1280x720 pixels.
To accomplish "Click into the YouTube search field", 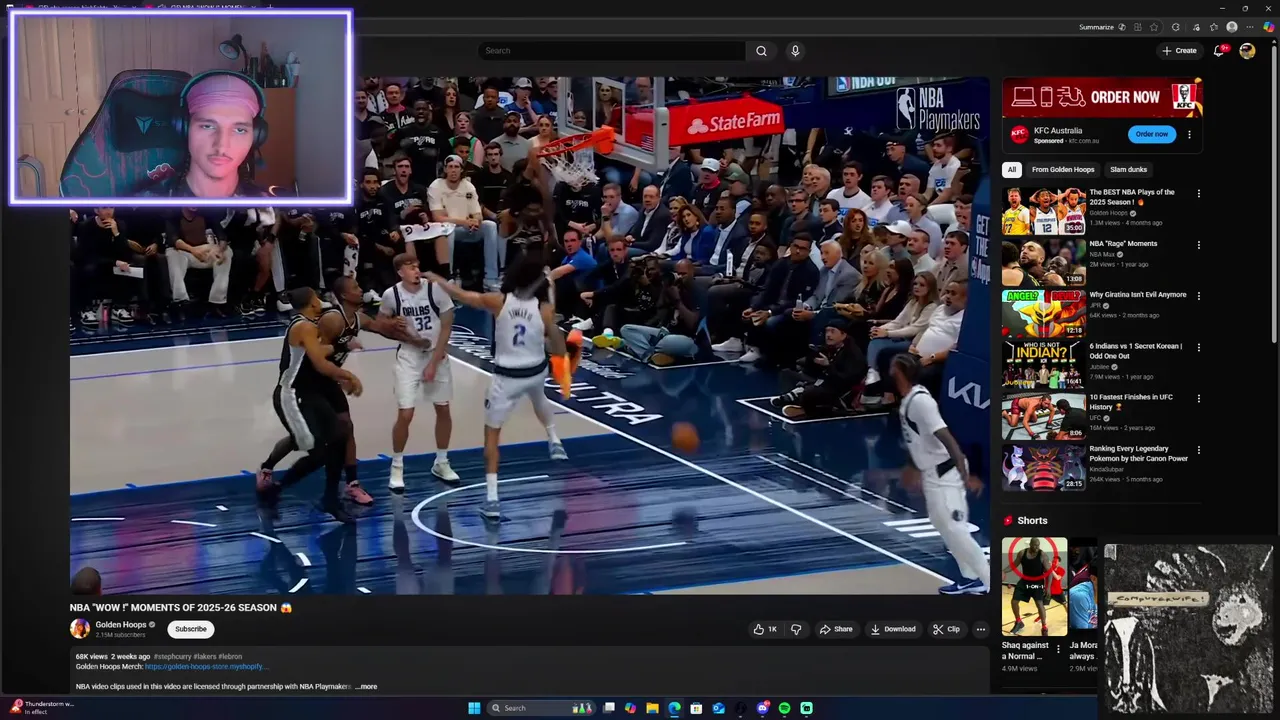I will [612, 51].
